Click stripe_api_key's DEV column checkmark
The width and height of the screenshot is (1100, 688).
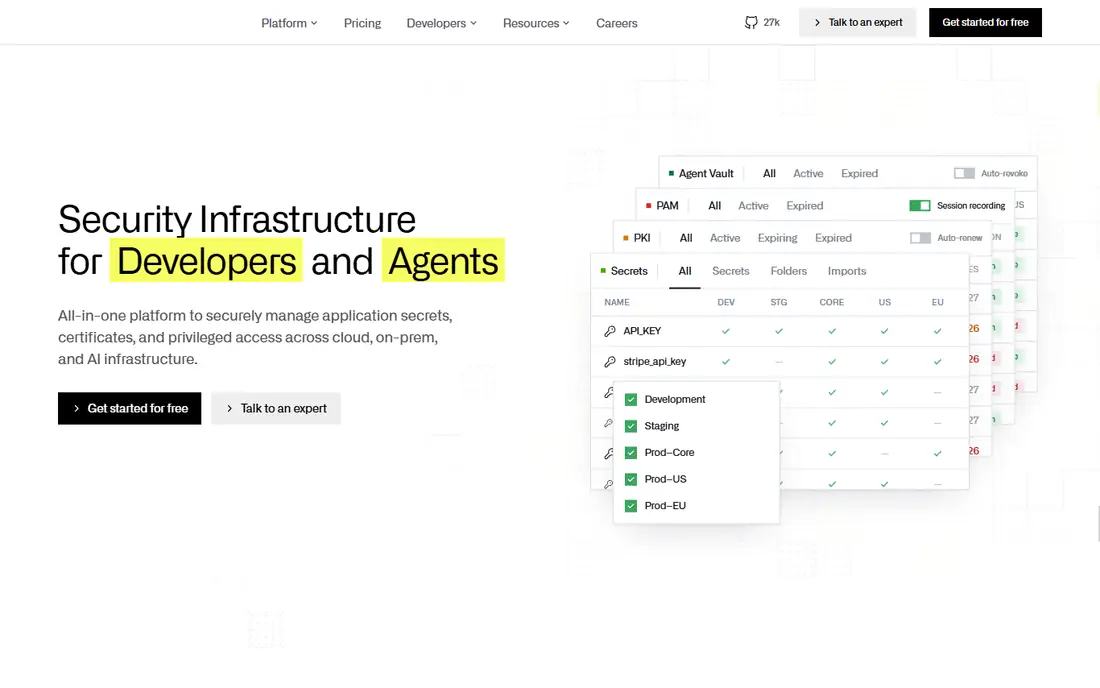(726, 362)
